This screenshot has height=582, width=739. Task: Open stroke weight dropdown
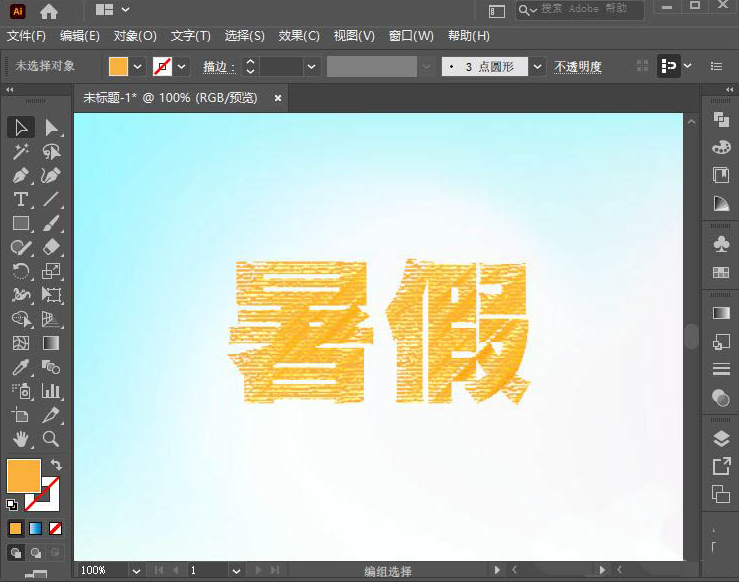312,66
